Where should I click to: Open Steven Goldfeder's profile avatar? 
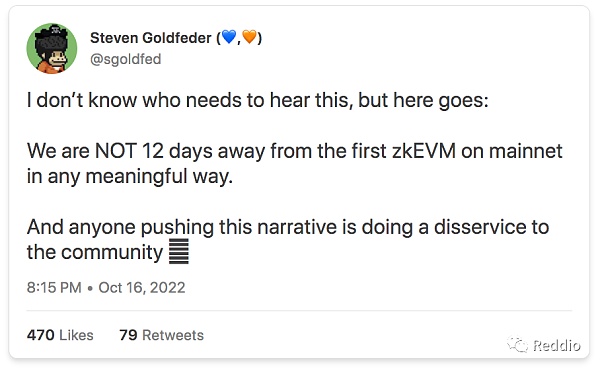tap(52, 48)
